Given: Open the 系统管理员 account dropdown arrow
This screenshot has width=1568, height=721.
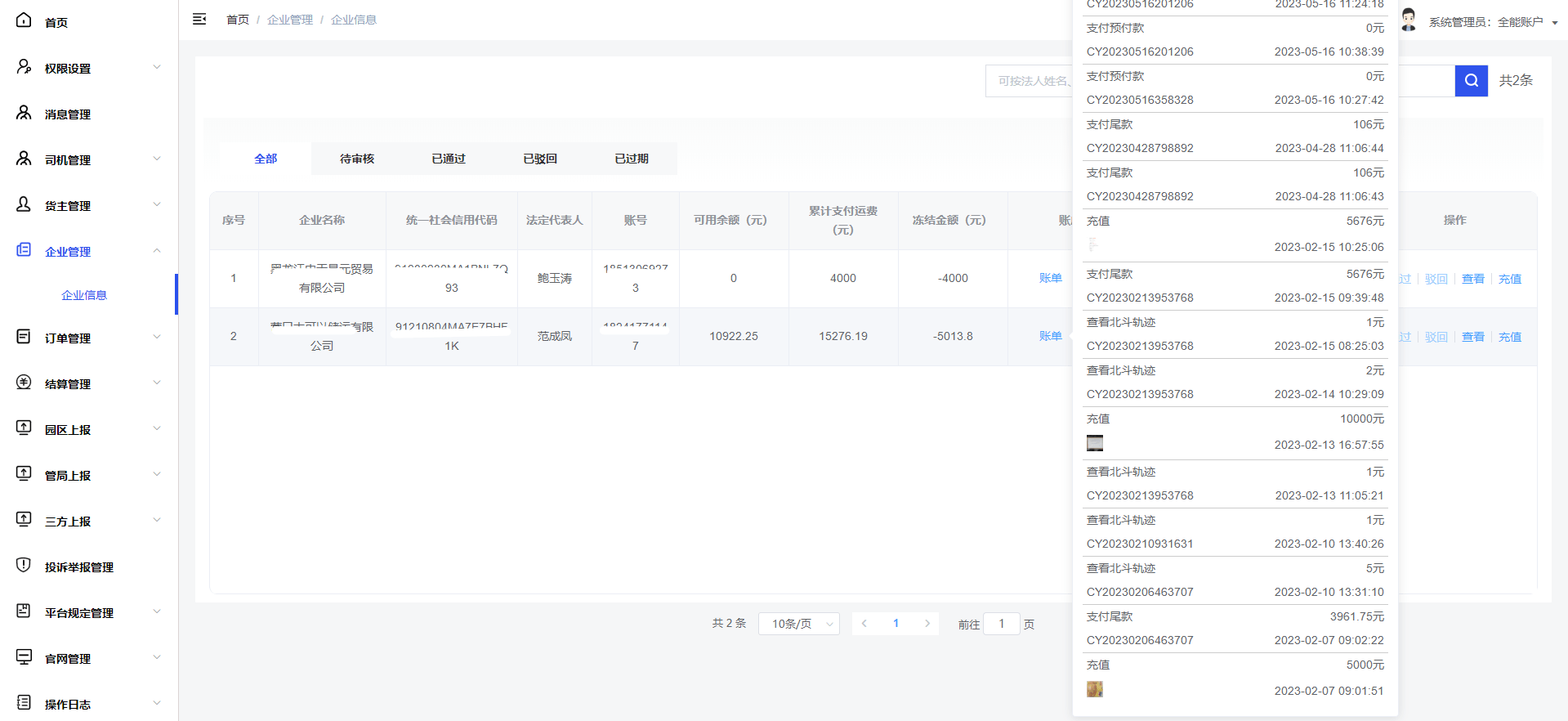Looking at the screenshot, I should tap(1554, 23).
